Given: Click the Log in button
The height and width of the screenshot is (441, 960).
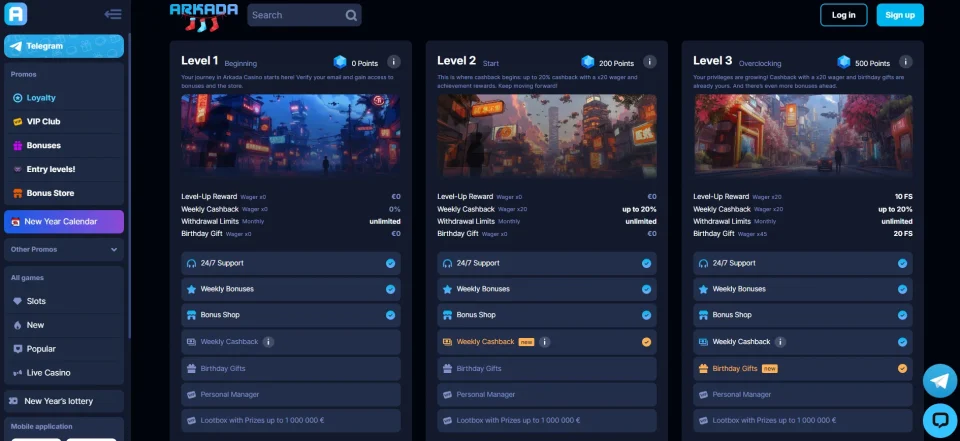Looking at the screenshot, I should point(844,15).
